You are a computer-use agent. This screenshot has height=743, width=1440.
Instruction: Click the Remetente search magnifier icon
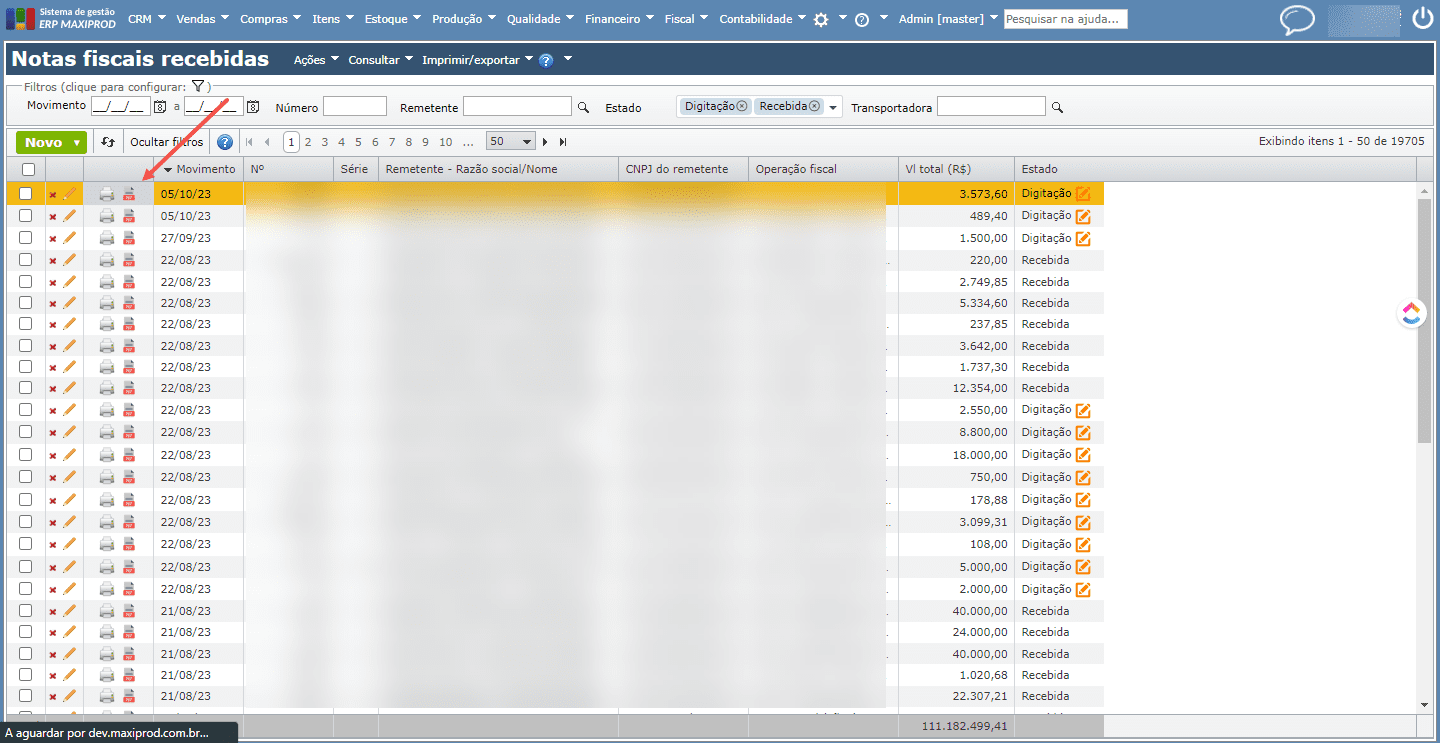pyautogui.click(x=584, y=107)
